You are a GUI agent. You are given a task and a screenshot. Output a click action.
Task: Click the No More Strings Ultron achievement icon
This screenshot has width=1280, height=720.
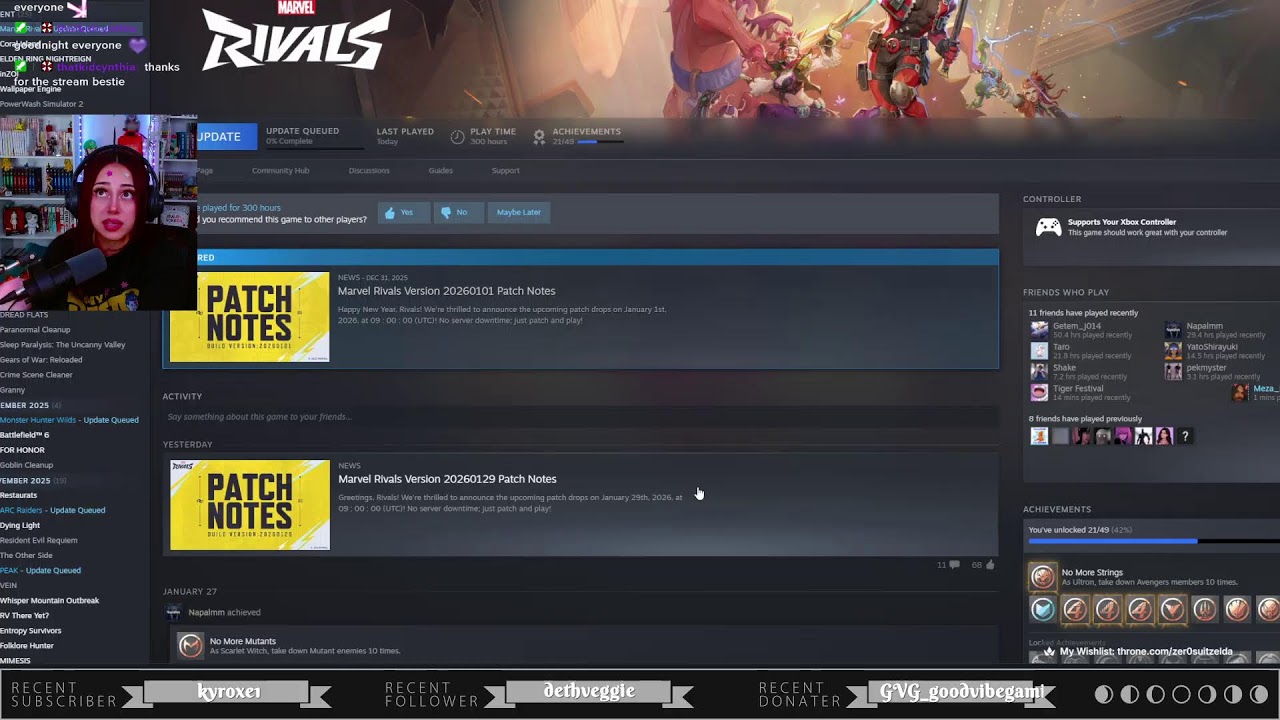(x=1042, y=576)
